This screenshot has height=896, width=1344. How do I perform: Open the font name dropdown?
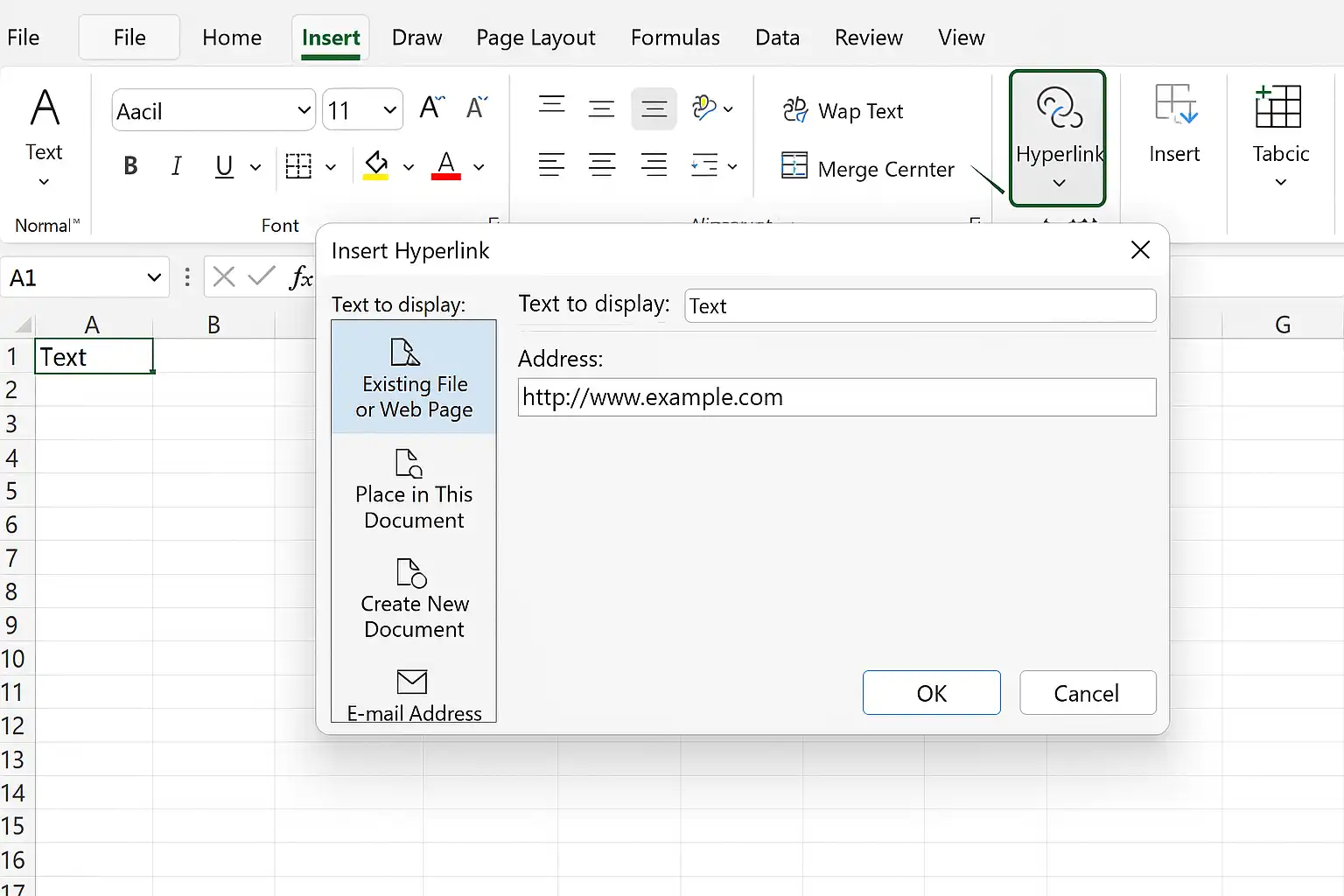tap(304, 110)
